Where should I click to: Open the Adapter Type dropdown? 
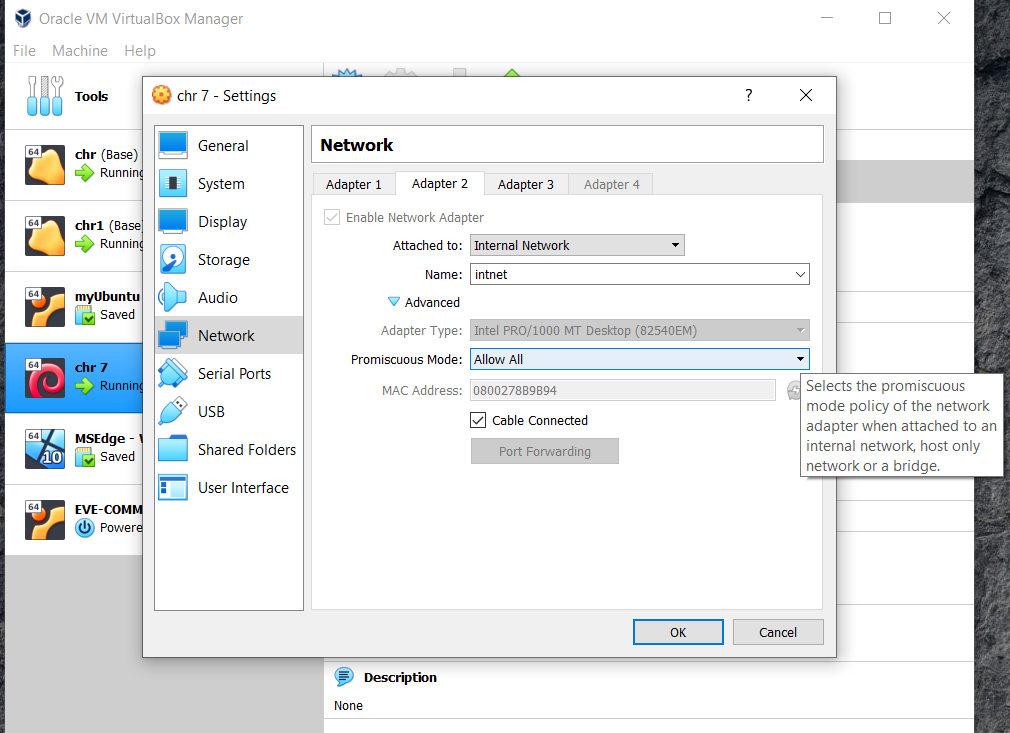[x=640, y=330]
